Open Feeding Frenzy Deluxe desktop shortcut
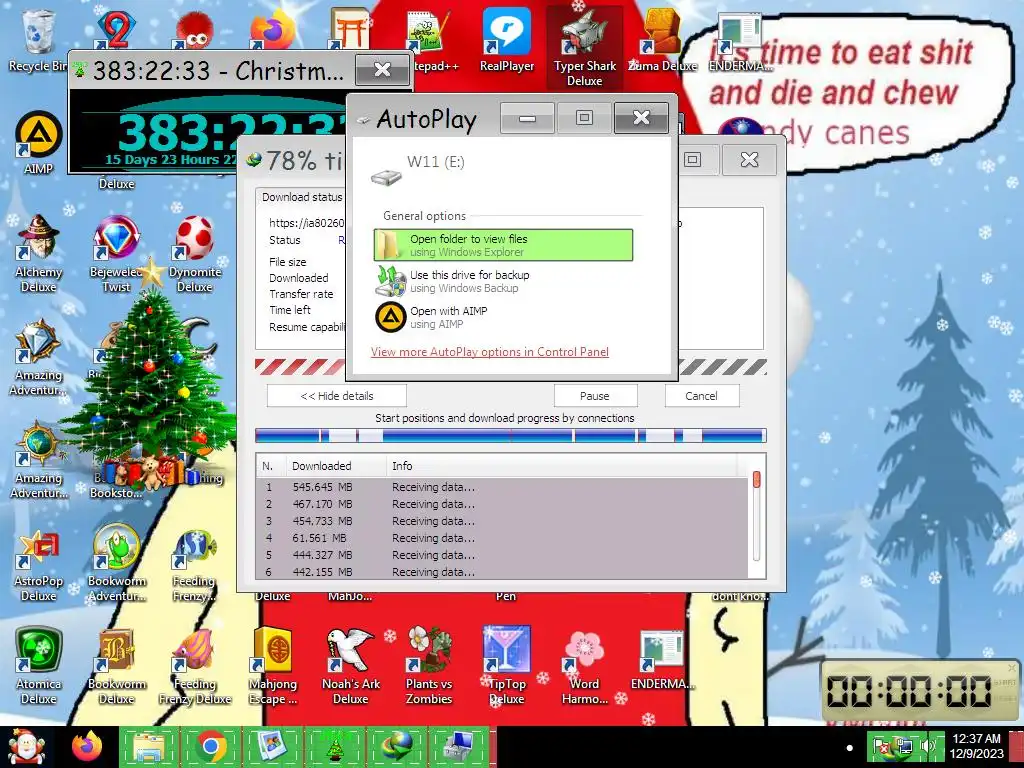The height and width of the screenshot is (768, 1024). pos(195,666)
